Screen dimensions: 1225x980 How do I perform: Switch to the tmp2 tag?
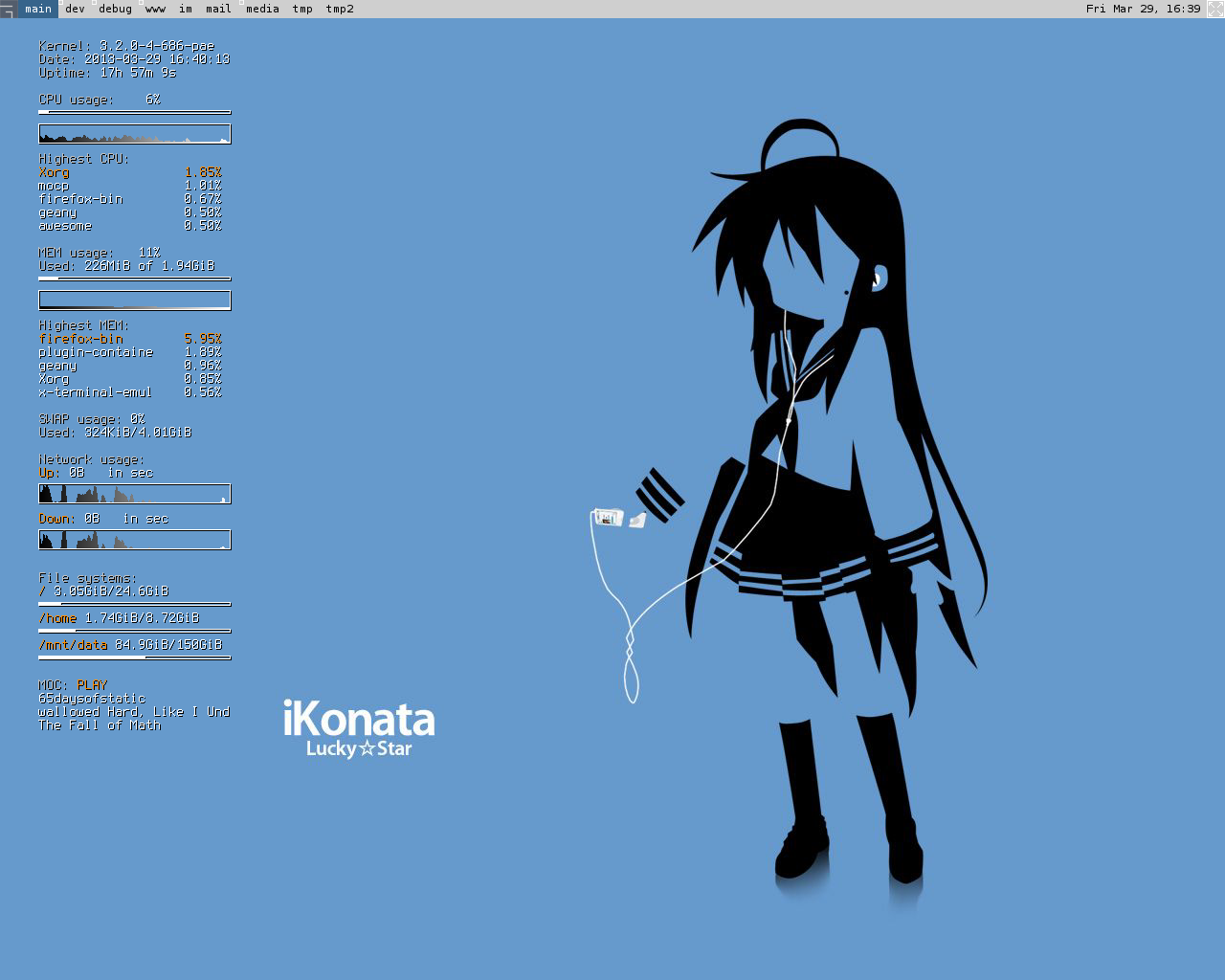point(340,9)
